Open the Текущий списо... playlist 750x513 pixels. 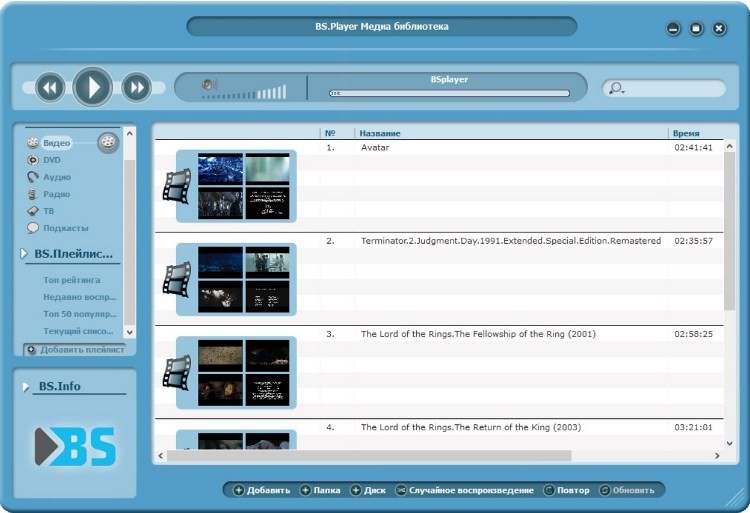pyautogui.click(x=78, y=331)
